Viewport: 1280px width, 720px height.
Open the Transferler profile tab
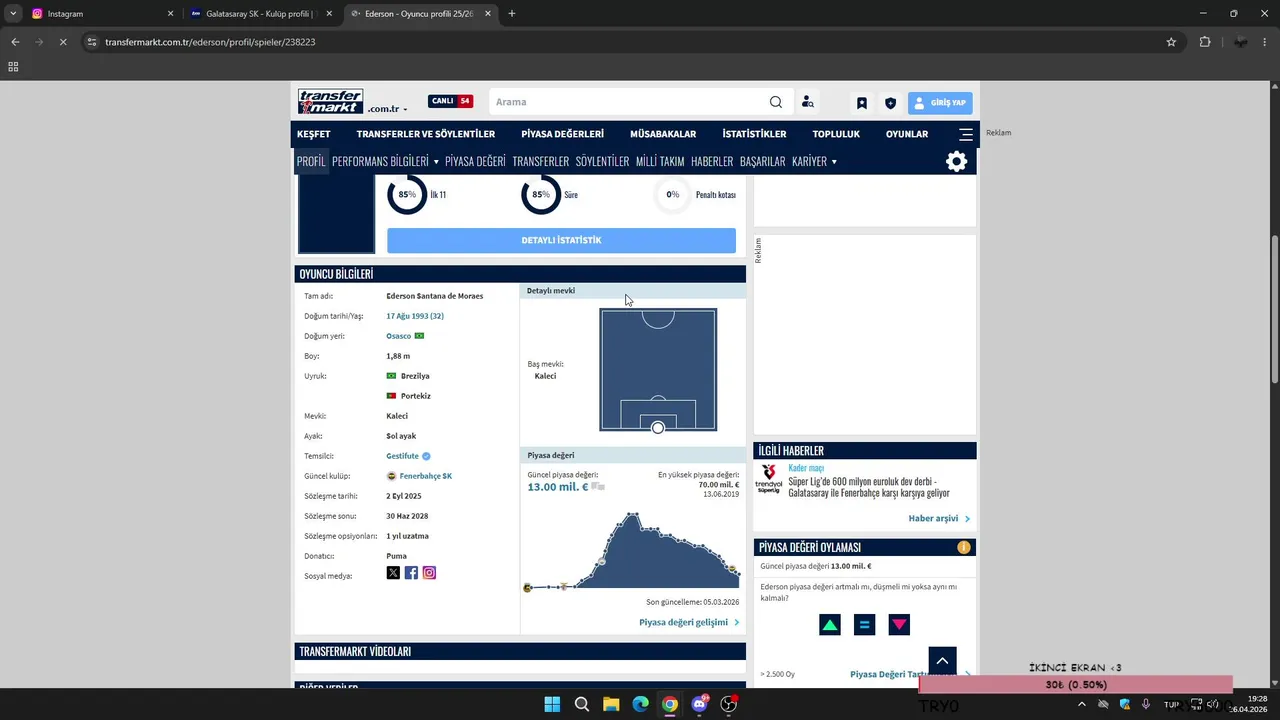point(541,161)
